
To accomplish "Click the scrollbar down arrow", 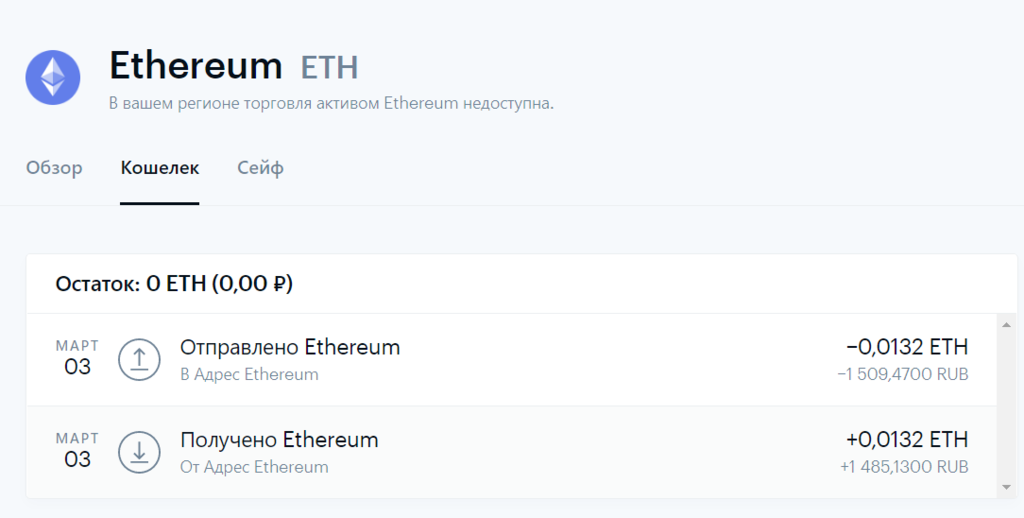I will point(1006,487).
